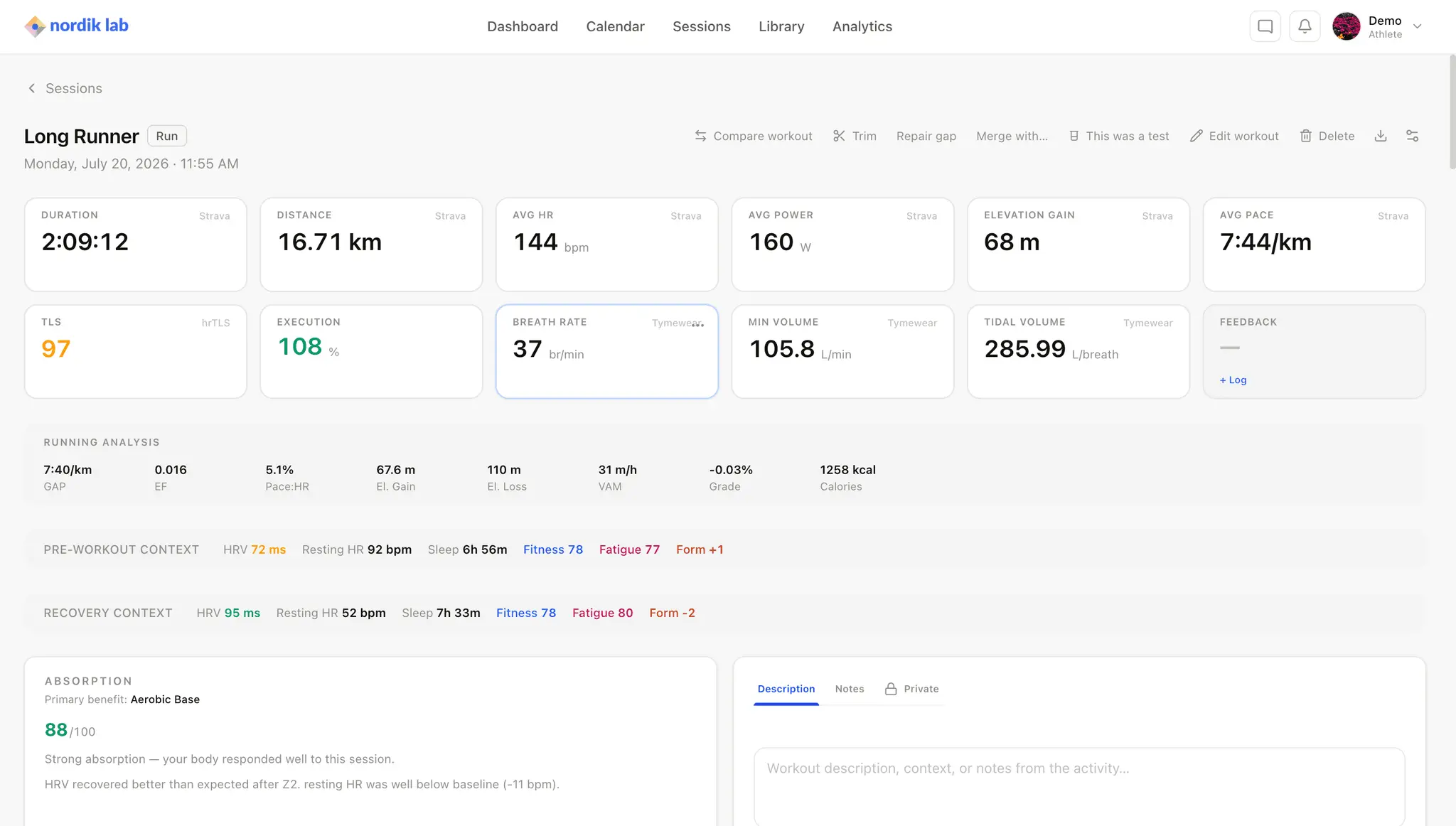Open the messages chat icon
This screenshot has width=1456, height=826.
(x=1265, y=26)
